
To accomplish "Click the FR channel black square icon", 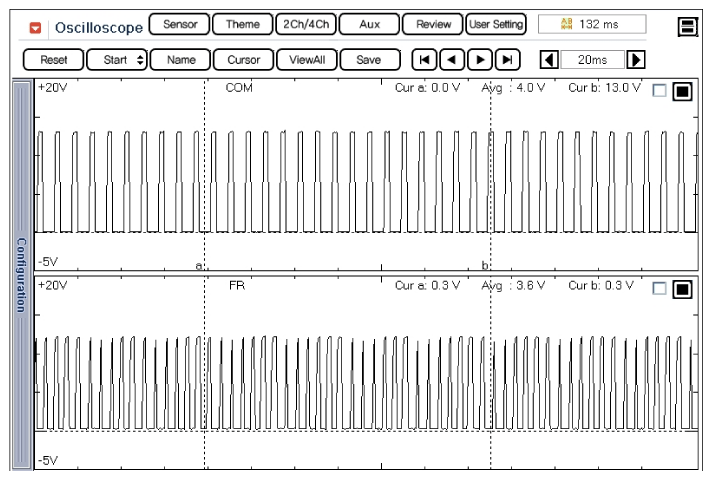I will pos(683,289).
